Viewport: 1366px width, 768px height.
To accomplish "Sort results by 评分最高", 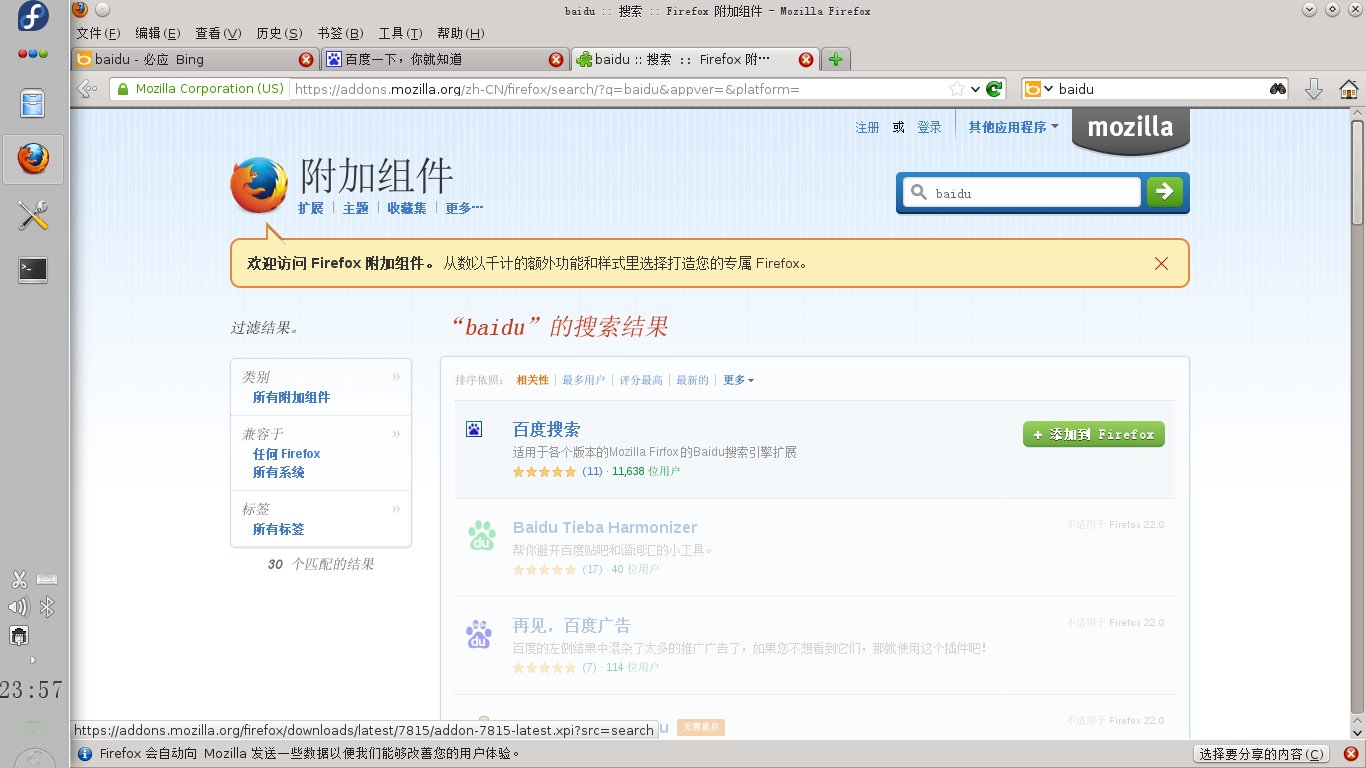I will [641, 380].
